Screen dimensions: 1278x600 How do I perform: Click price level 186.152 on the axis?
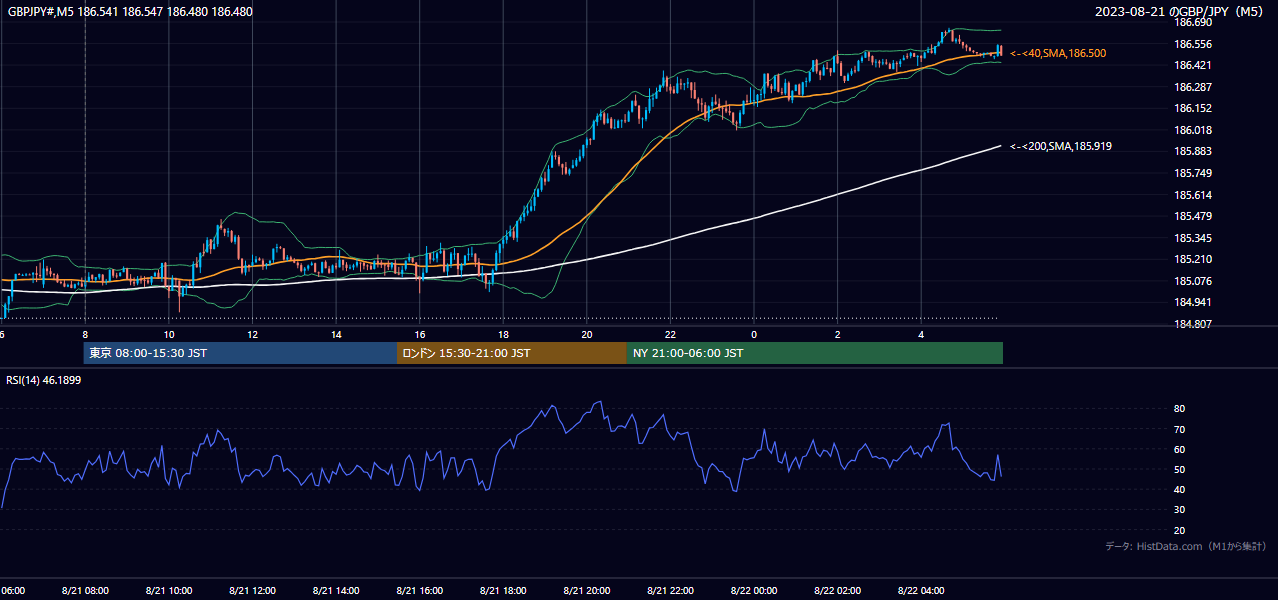click(1193, 108)
